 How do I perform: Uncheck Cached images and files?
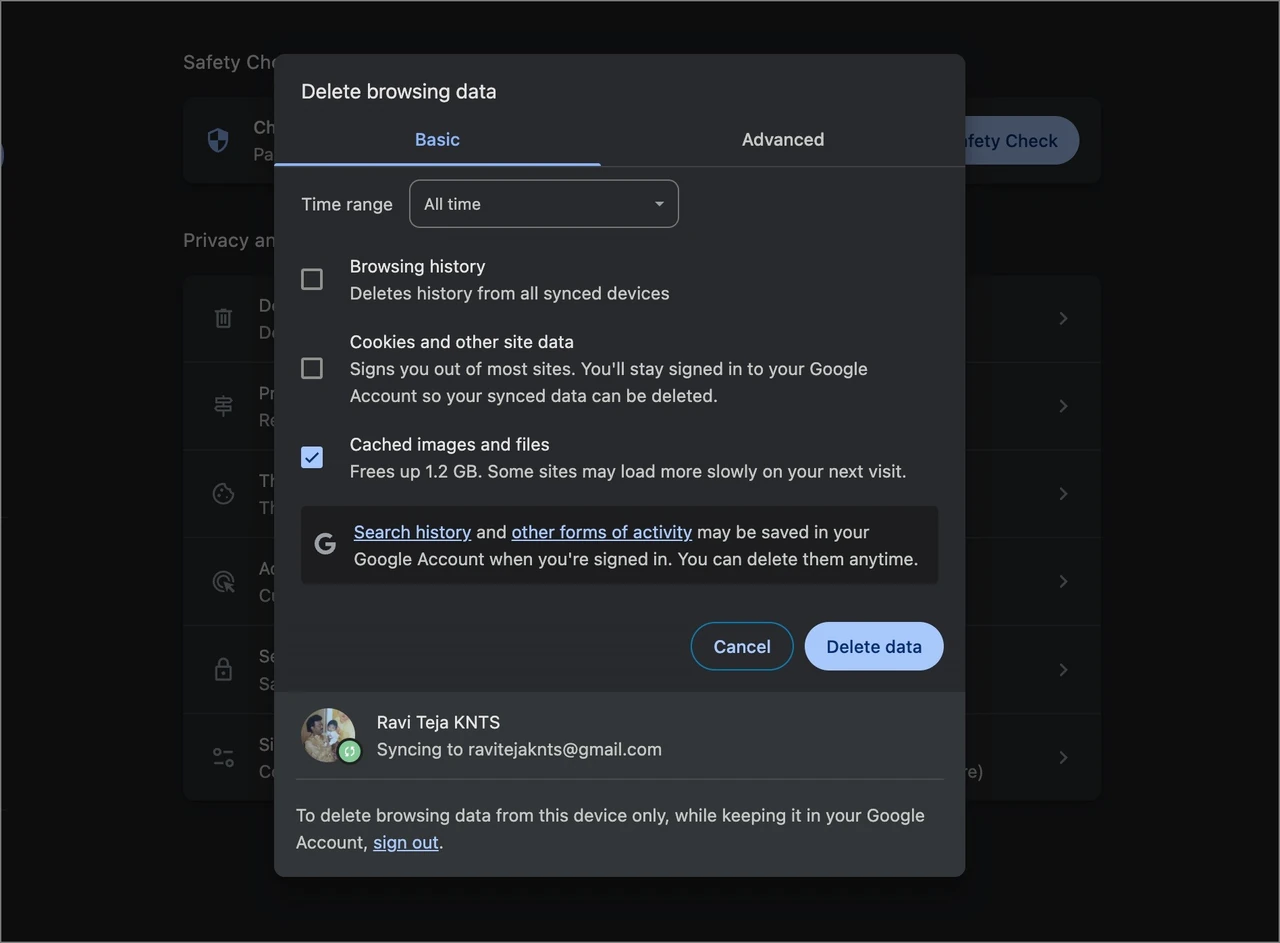coord(312,457)
